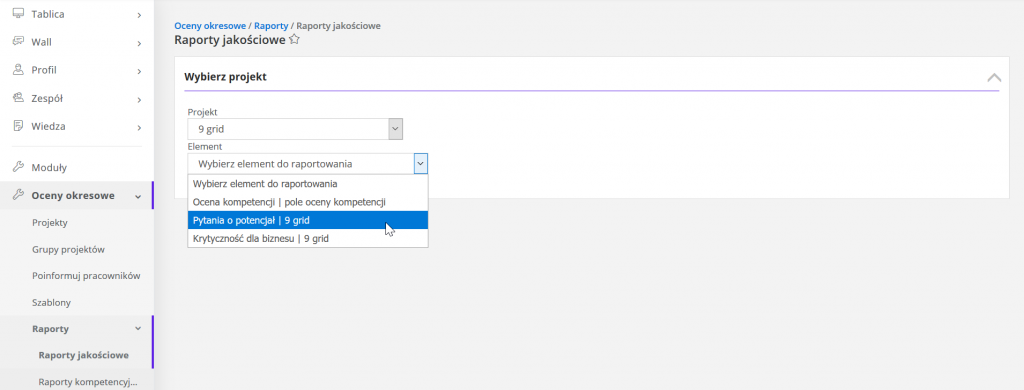Viewport: 1024px width, 390px height.
Task: Click the 'Wybierz projekt' panel heading
Action: 225,76
